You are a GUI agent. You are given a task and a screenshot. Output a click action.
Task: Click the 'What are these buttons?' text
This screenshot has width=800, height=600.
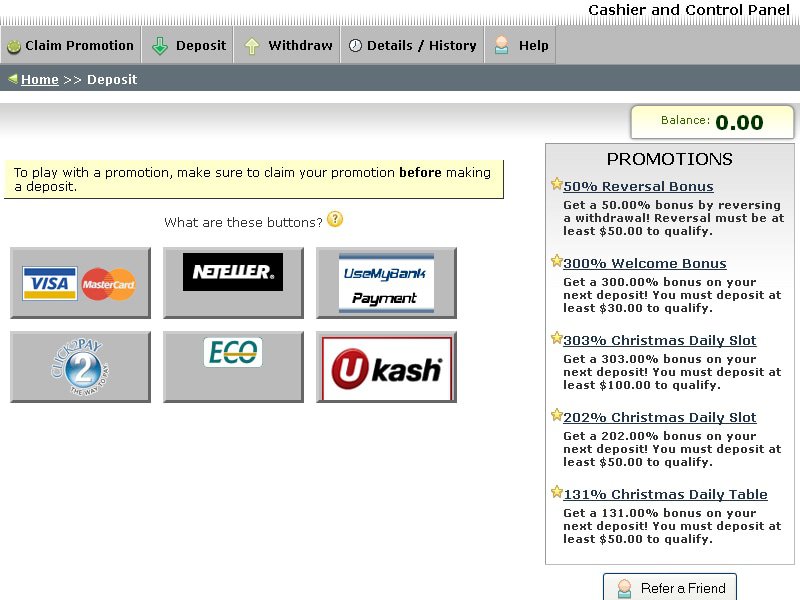[243, 222]
